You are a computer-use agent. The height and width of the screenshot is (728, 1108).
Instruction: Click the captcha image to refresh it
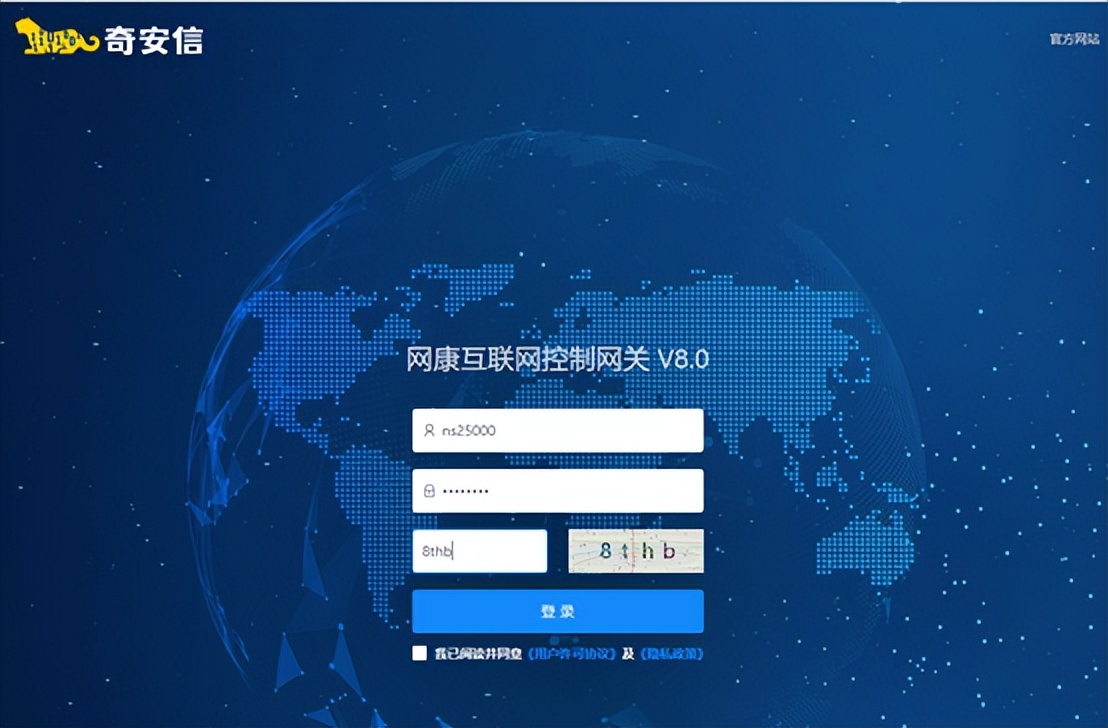[635, 550]
